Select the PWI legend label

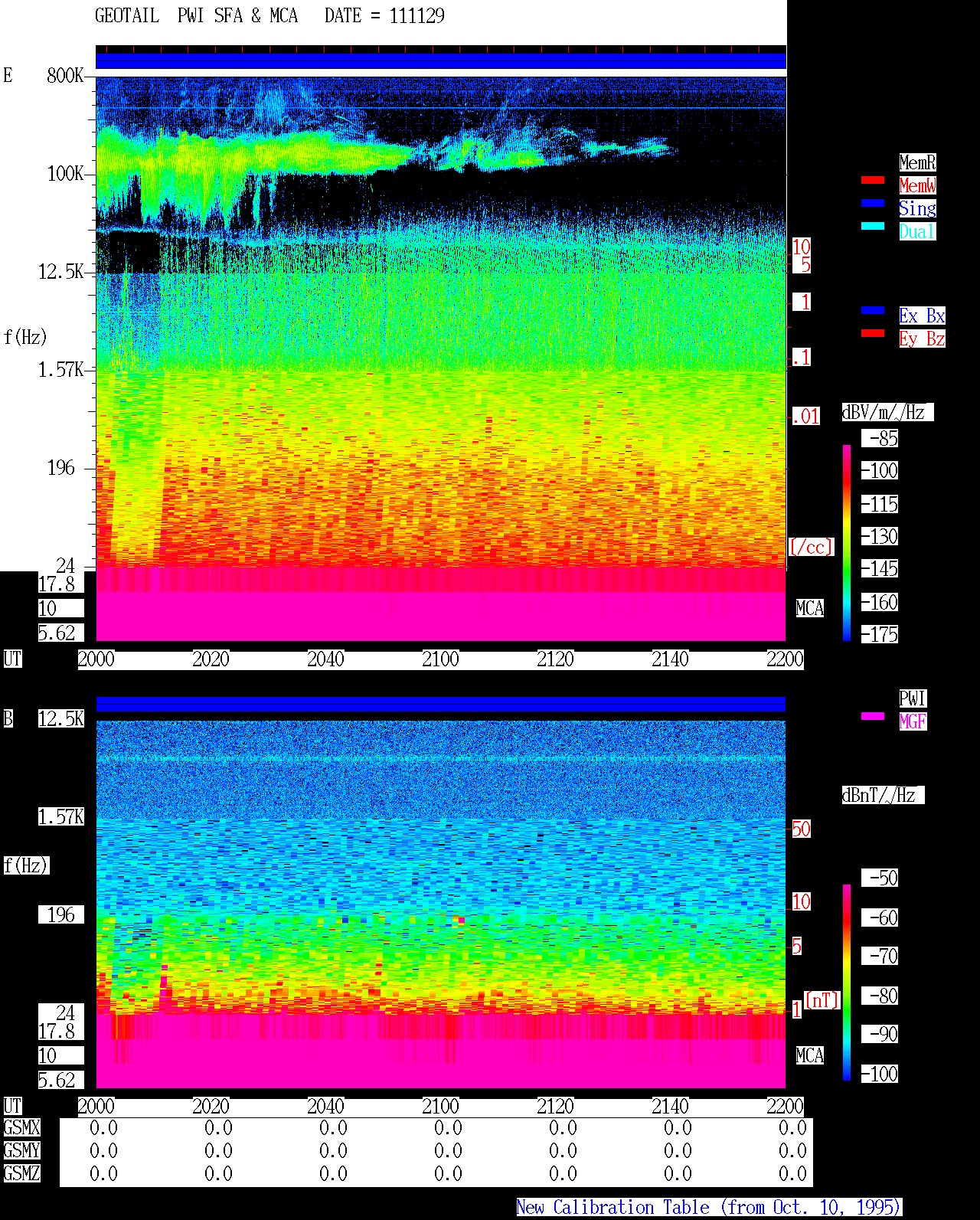coord(913,698)
